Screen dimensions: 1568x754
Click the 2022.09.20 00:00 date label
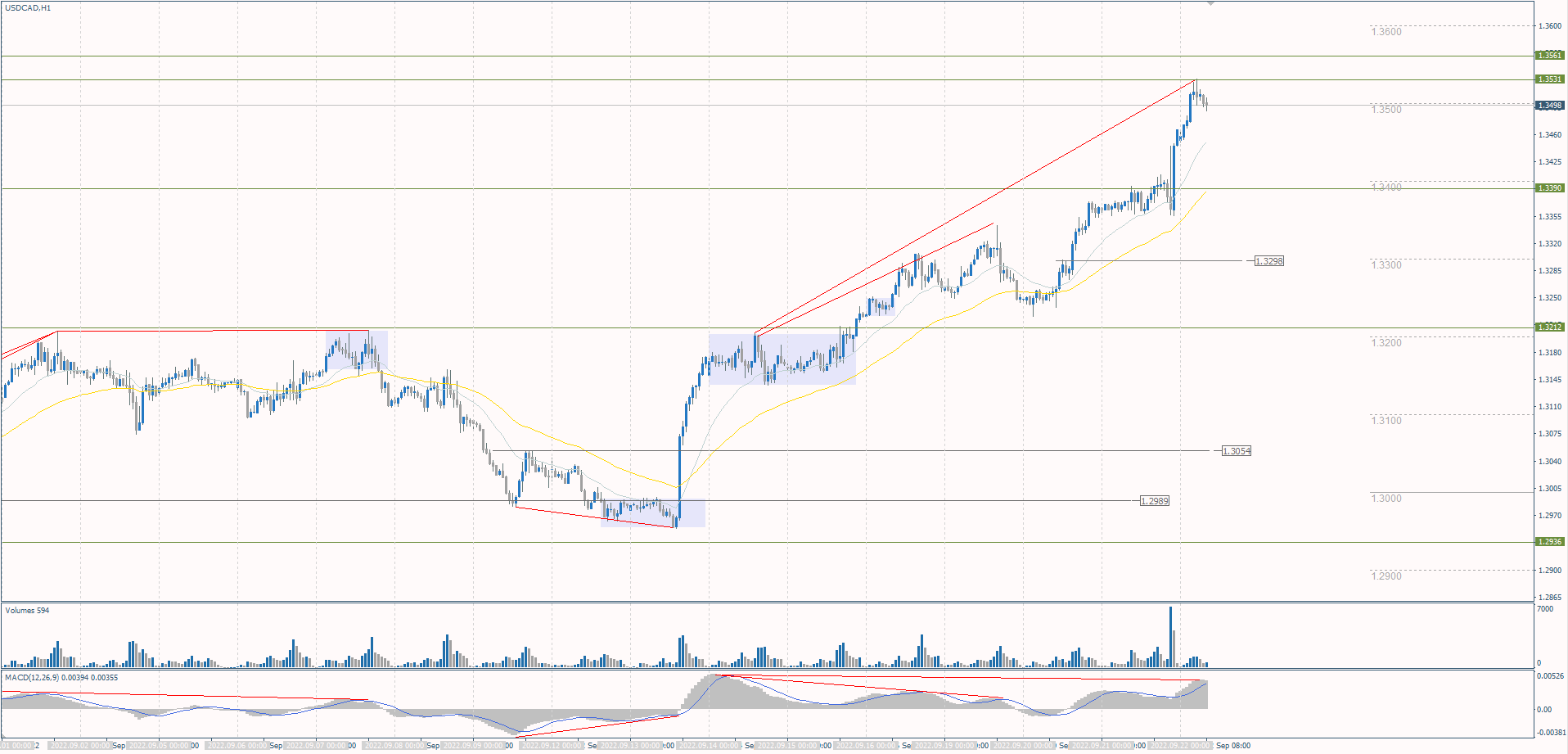[x=1024, y=746]
